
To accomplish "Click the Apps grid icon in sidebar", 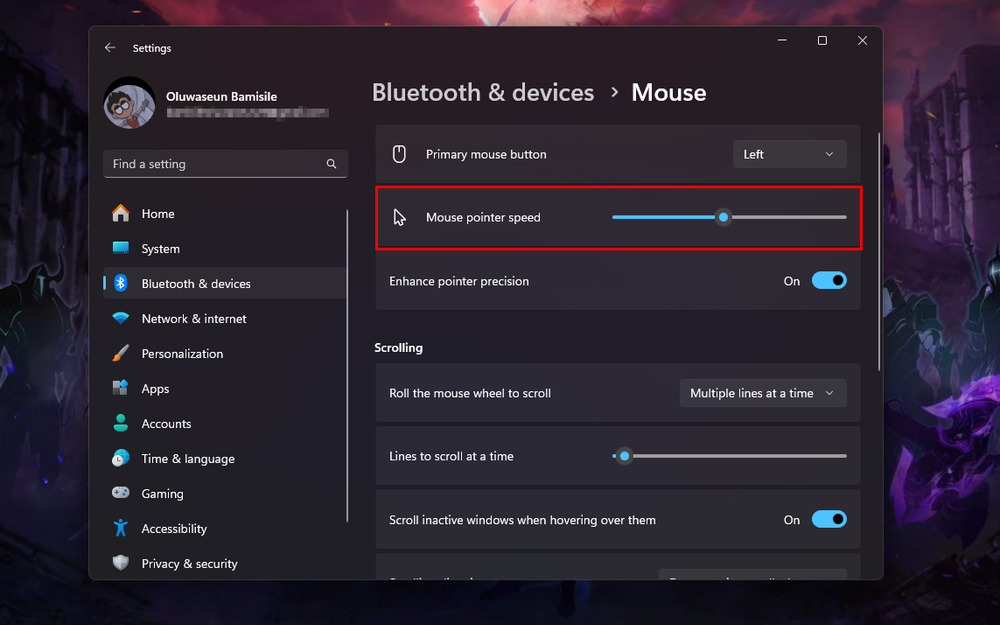I will pyautogui.click(x=121, y=388).
